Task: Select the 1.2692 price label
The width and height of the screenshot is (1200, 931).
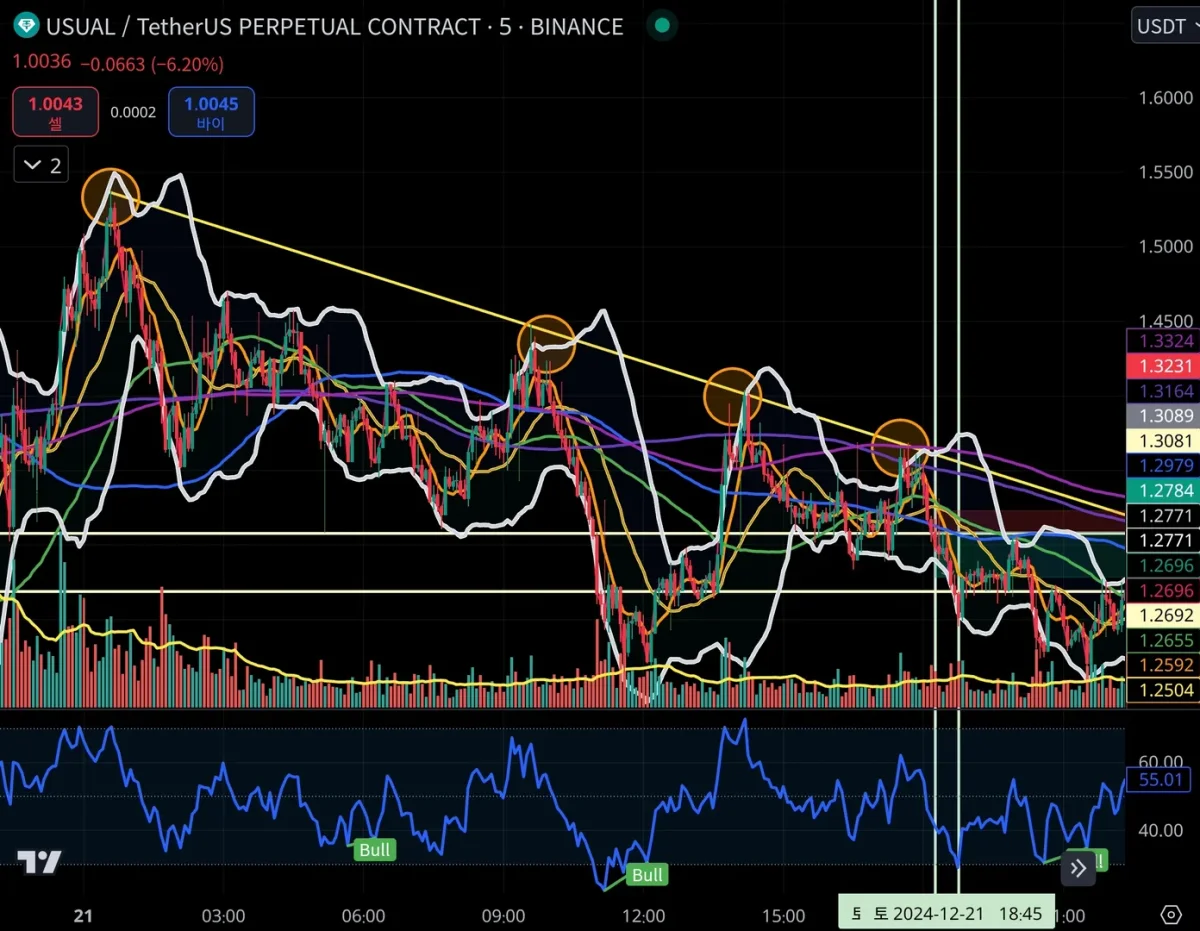Action: pos(1163,616)
